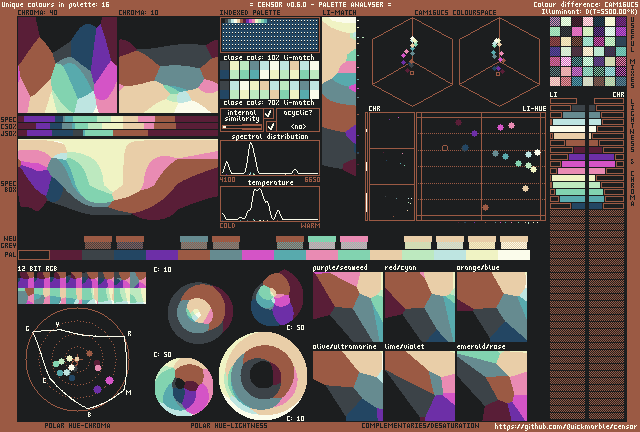This screenshot has height=432, width=640.
Task: Click the COMPLEMENTARIES/DESATURATION footer label
Action: point(420,425)
